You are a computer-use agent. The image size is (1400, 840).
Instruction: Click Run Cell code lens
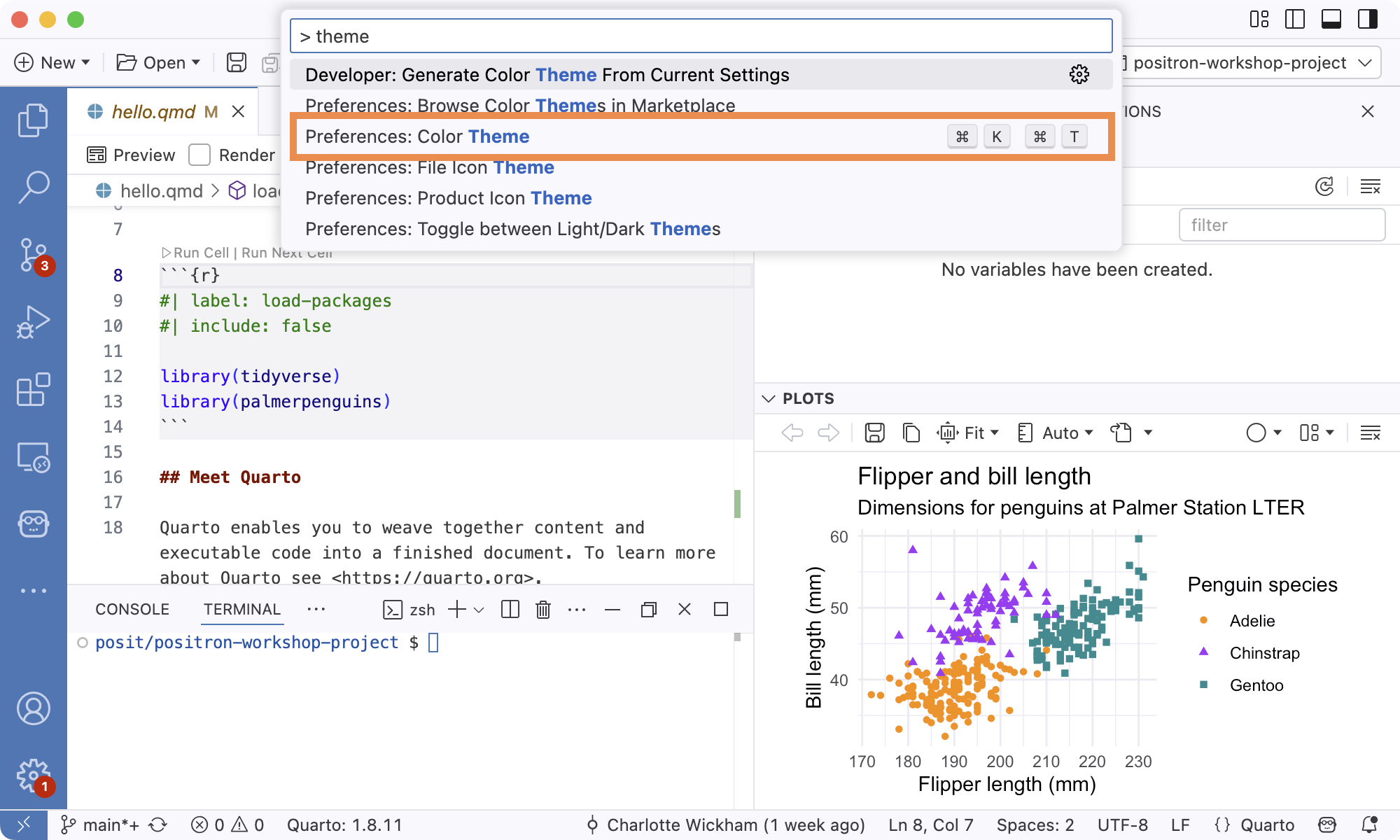click(201, 253)
